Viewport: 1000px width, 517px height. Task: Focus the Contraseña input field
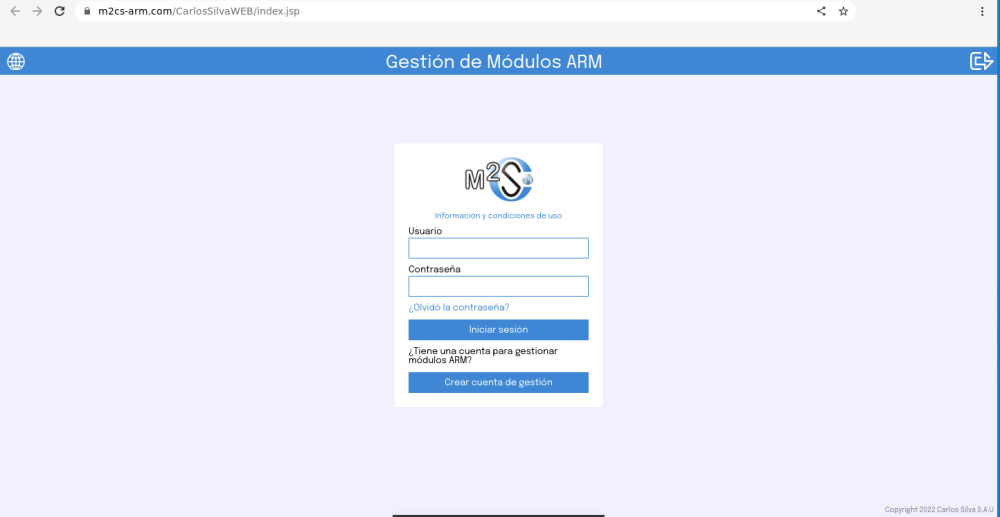point(498,287)
